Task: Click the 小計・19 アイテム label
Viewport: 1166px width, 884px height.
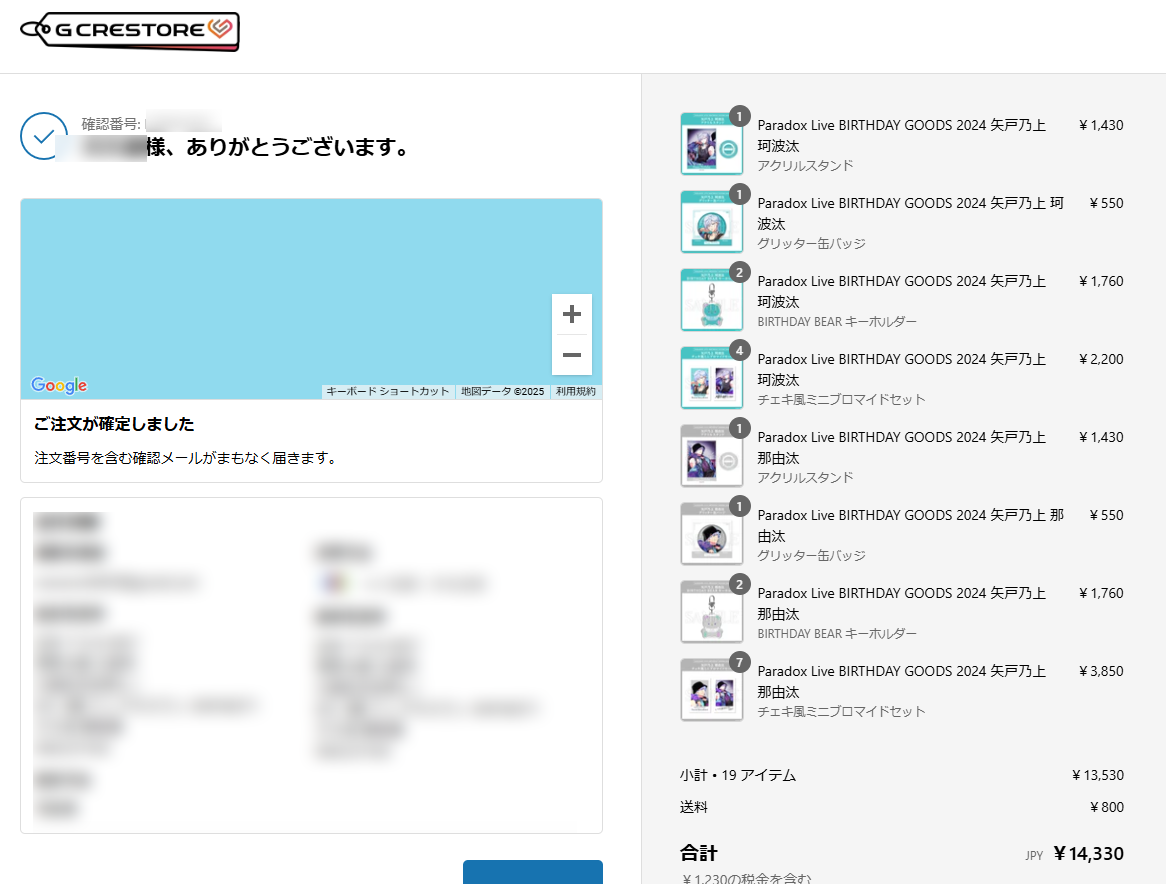Action: pos(738,775)
